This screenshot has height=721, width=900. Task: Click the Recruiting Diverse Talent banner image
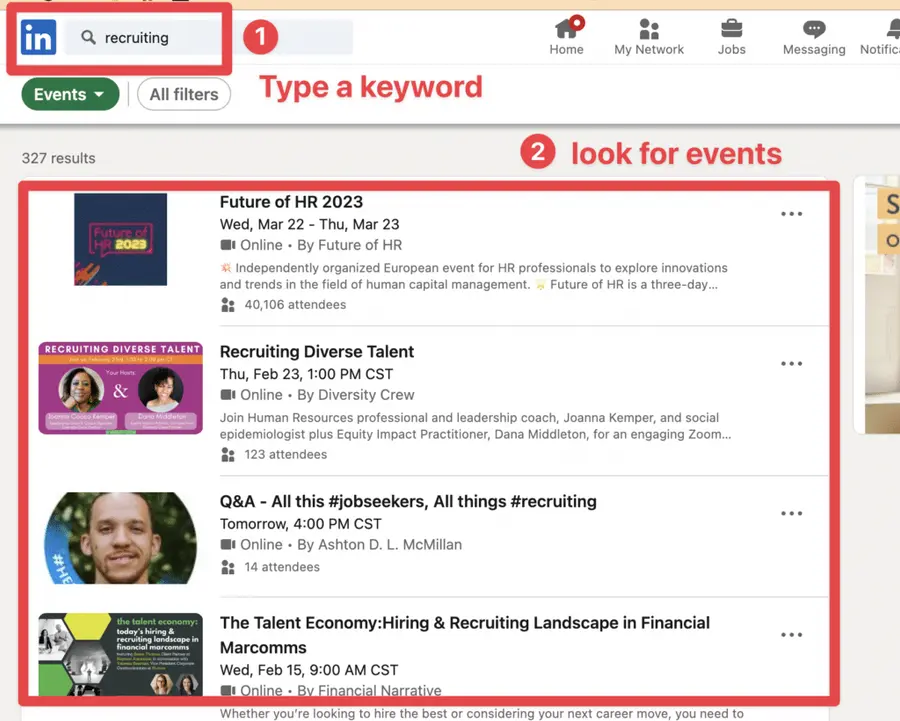click(121, 388)
